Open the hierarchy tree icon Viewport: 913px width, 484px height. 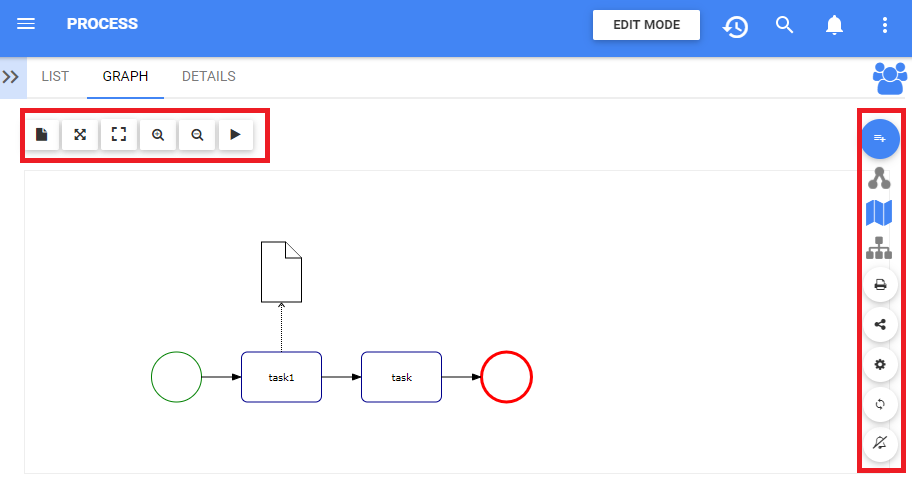880,247
